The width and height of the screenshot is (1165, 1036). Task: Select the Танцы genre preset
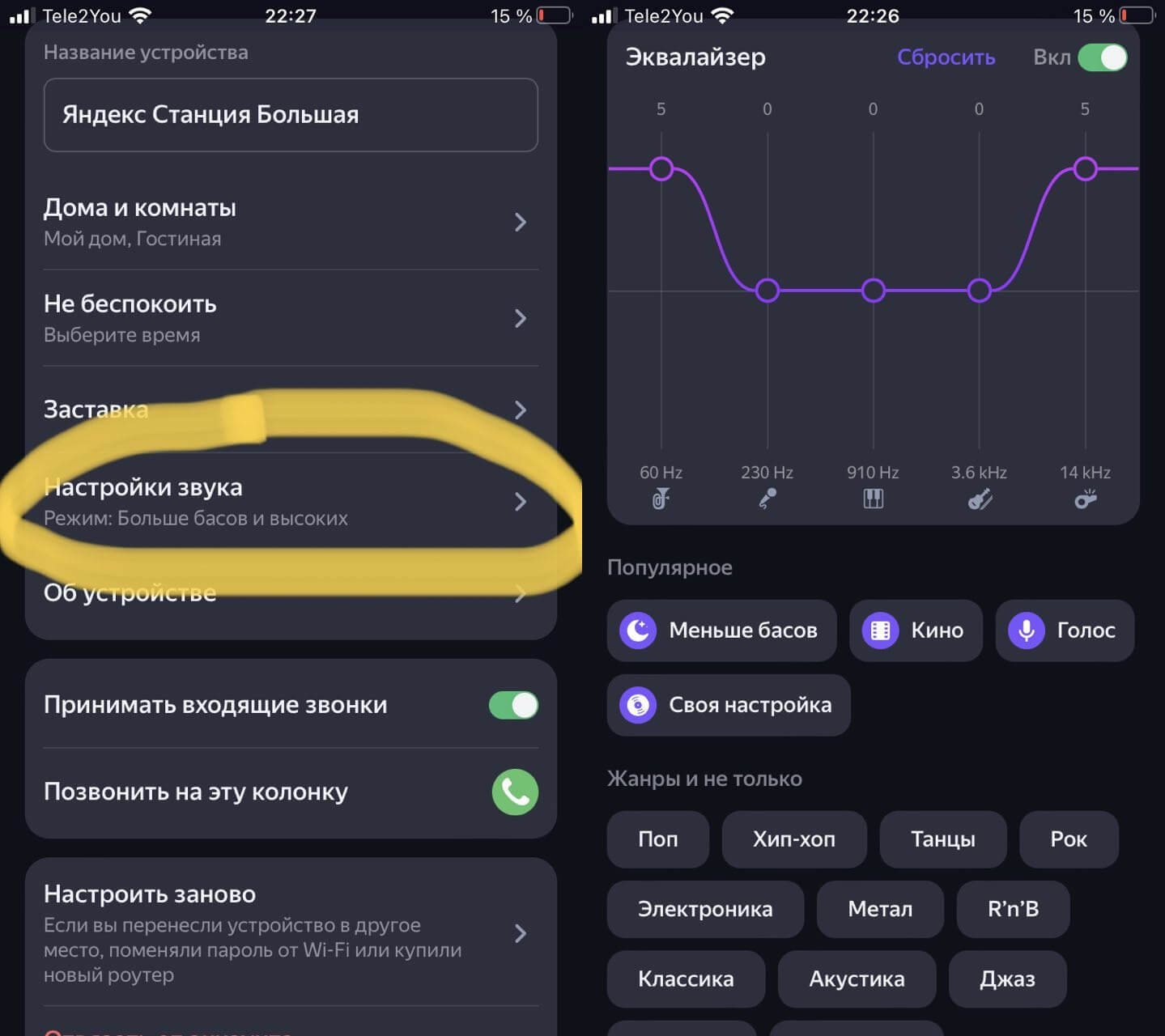click(x=943, y=839)
